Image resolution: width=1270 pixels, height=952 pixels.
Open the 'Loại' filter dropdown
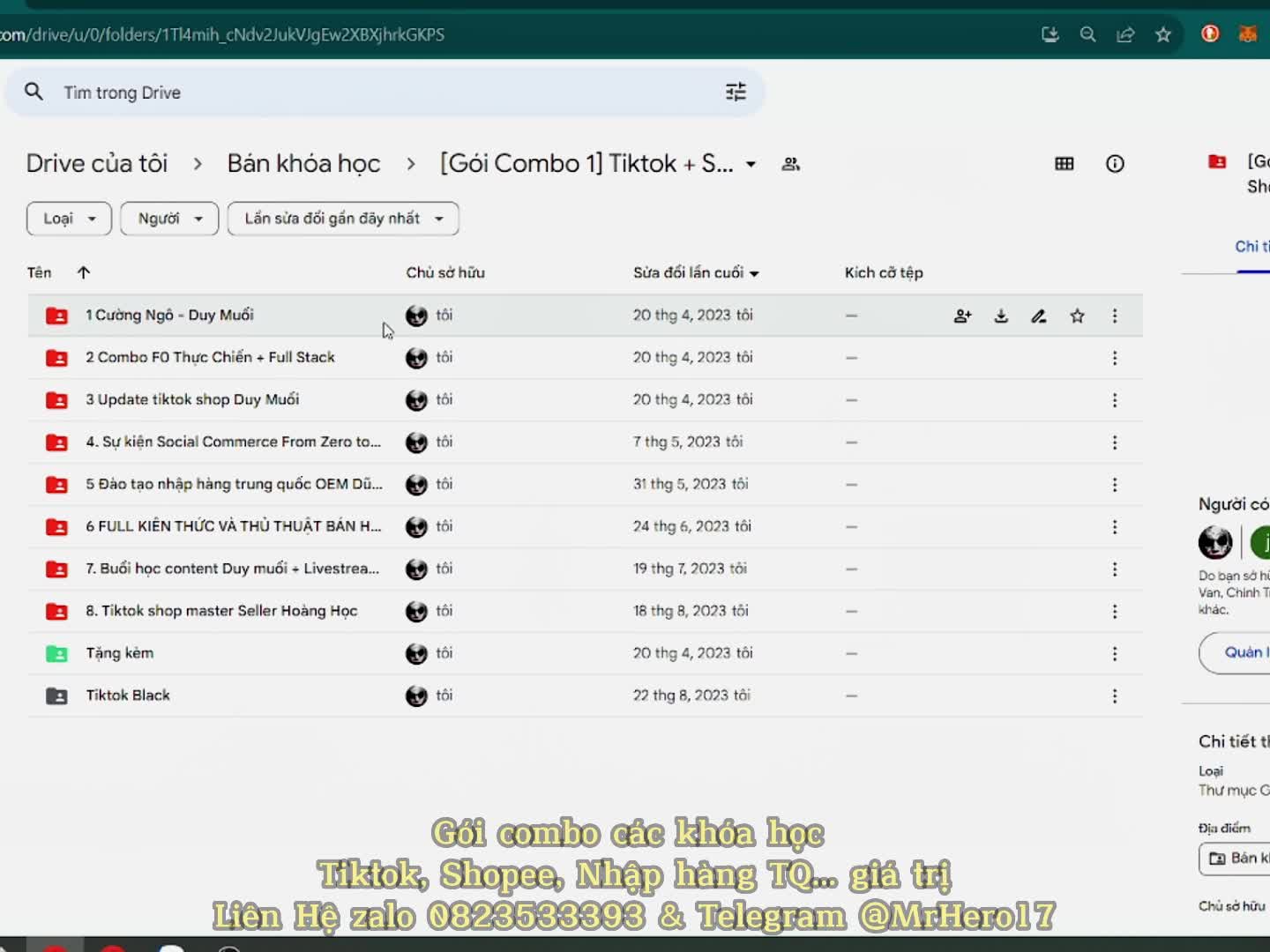pos(69,219)
